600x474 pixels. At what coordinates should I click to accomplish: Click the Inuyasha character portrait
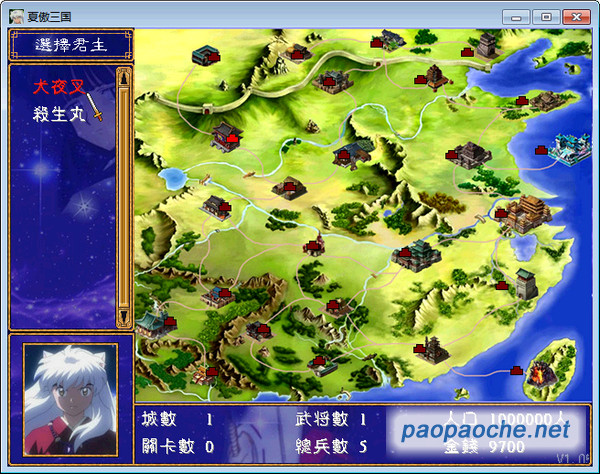pos(70,399)
